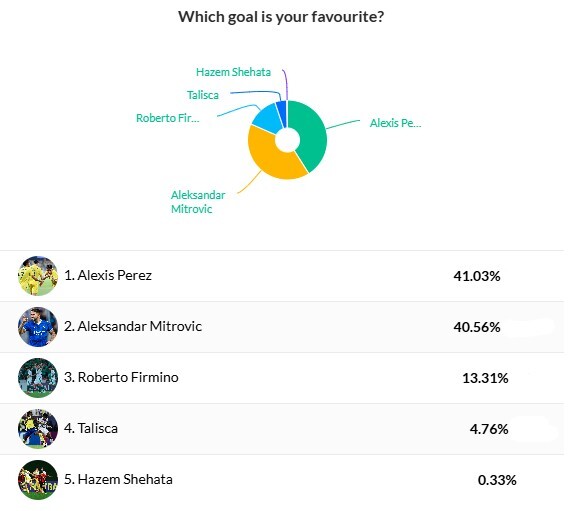Click the 'Alexis Pe...' chart label
The width and height of the screenshot is (572, 511).
(x=395, y=123)
